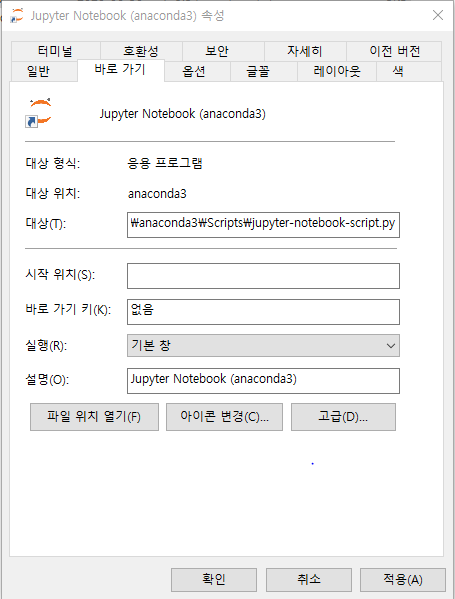Click the 적용(A) apply button
The image size is (455, 599).
403,580
